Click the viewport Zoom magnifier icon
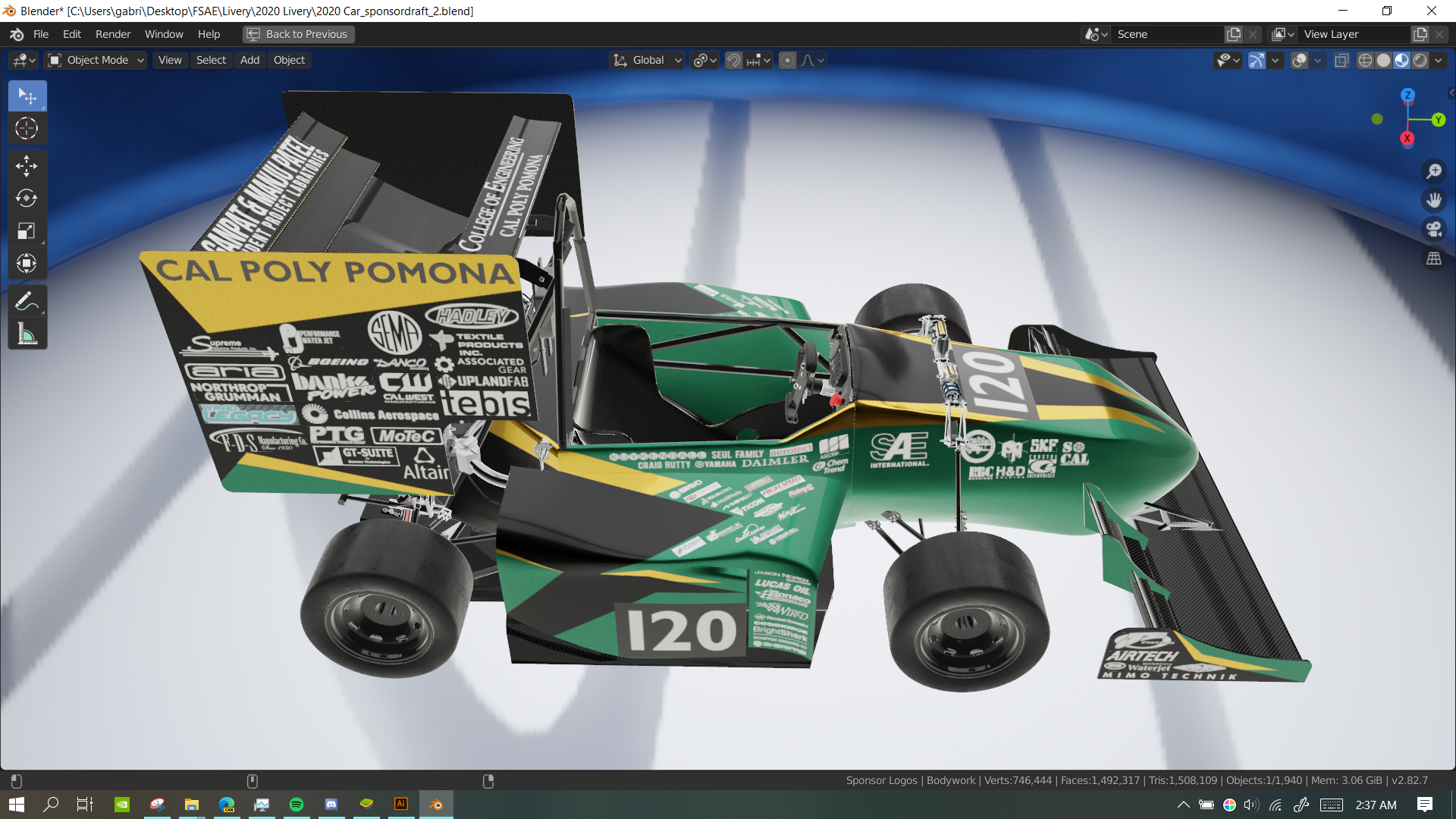1456x819 pixels. 1433,171
